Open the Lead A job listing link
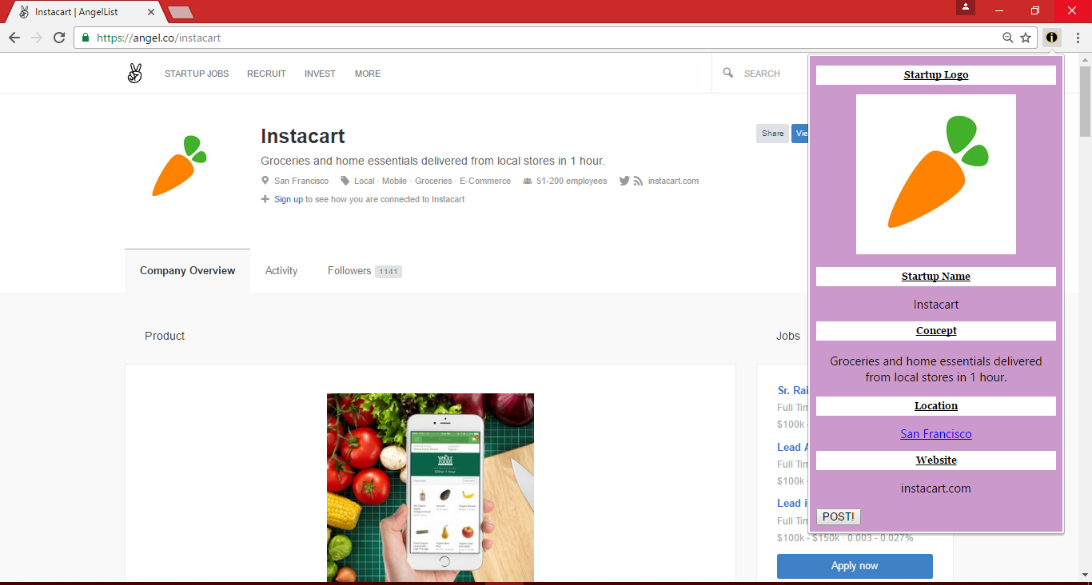Image resolution: width=1092 pixels, height=585 pixels. click(x=793, y=448)
